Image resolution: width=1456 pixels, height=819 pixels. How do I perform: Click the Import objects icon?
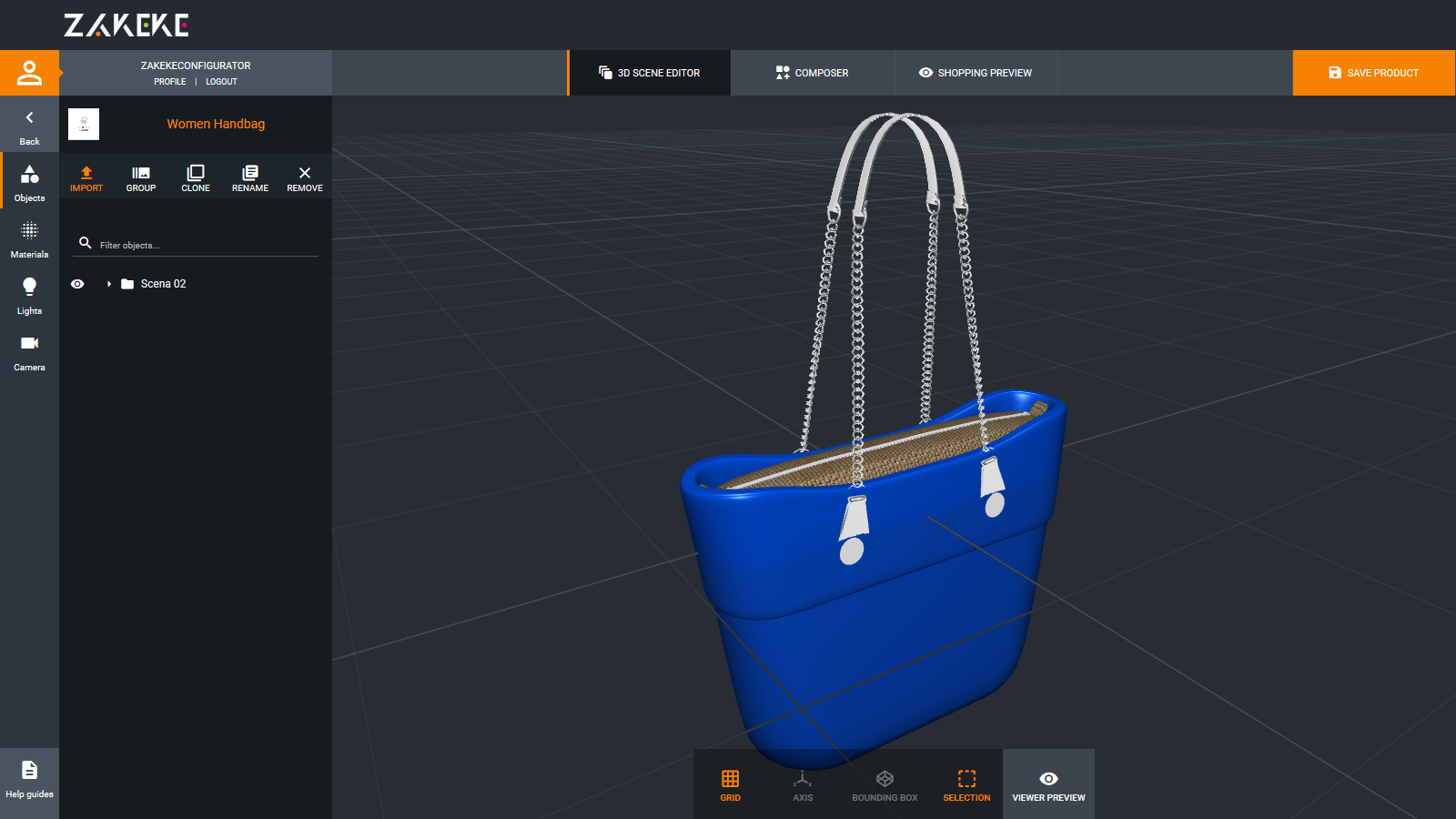pyautogui.click(x=86, y=177)
